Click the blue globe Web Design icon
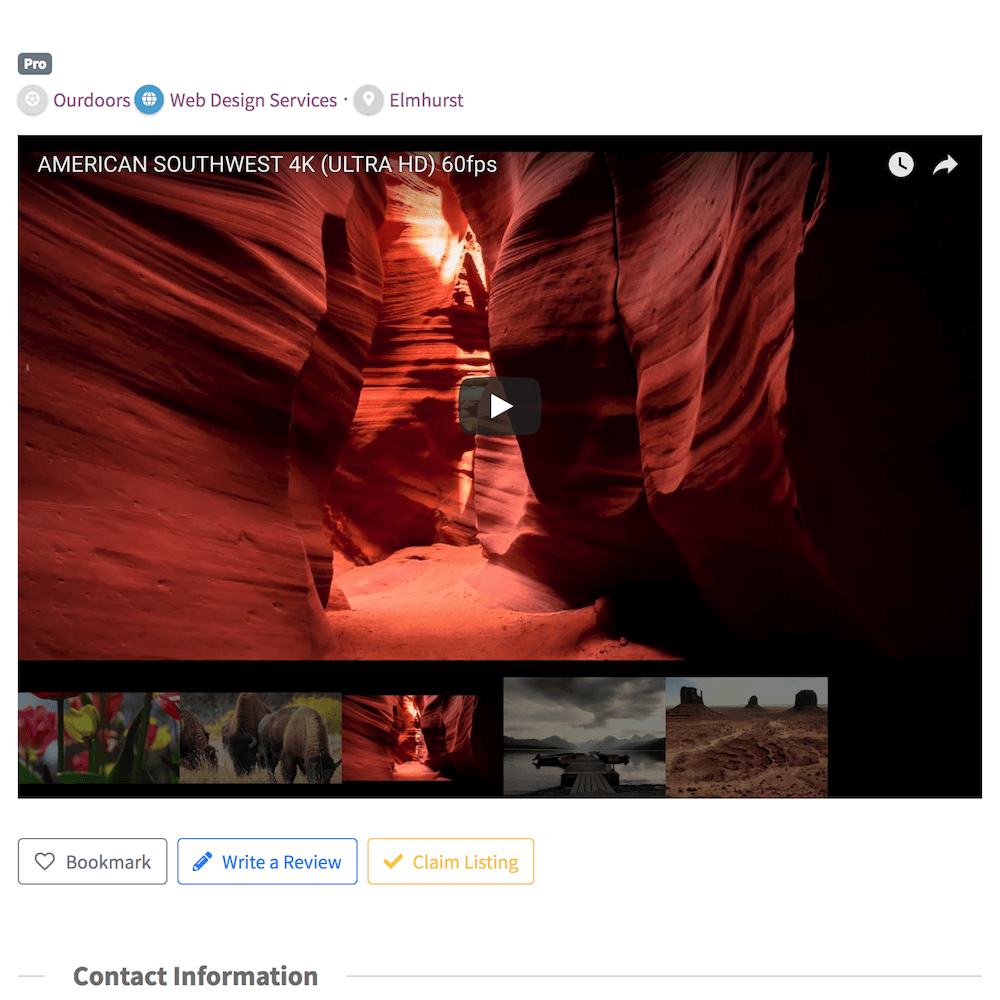Viewport: 1000px width, 1000px height. [149, 100]
